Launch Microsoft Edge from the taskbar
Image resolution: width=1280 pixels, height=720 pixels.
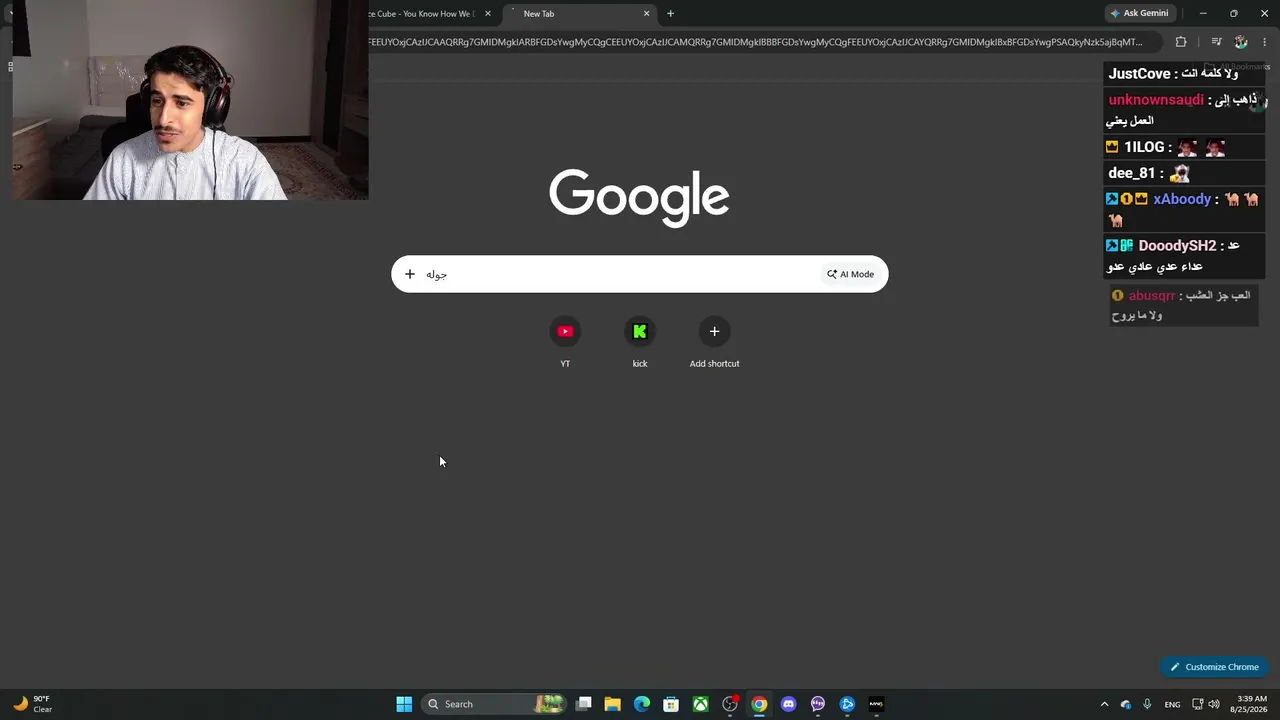click(642, 704)
